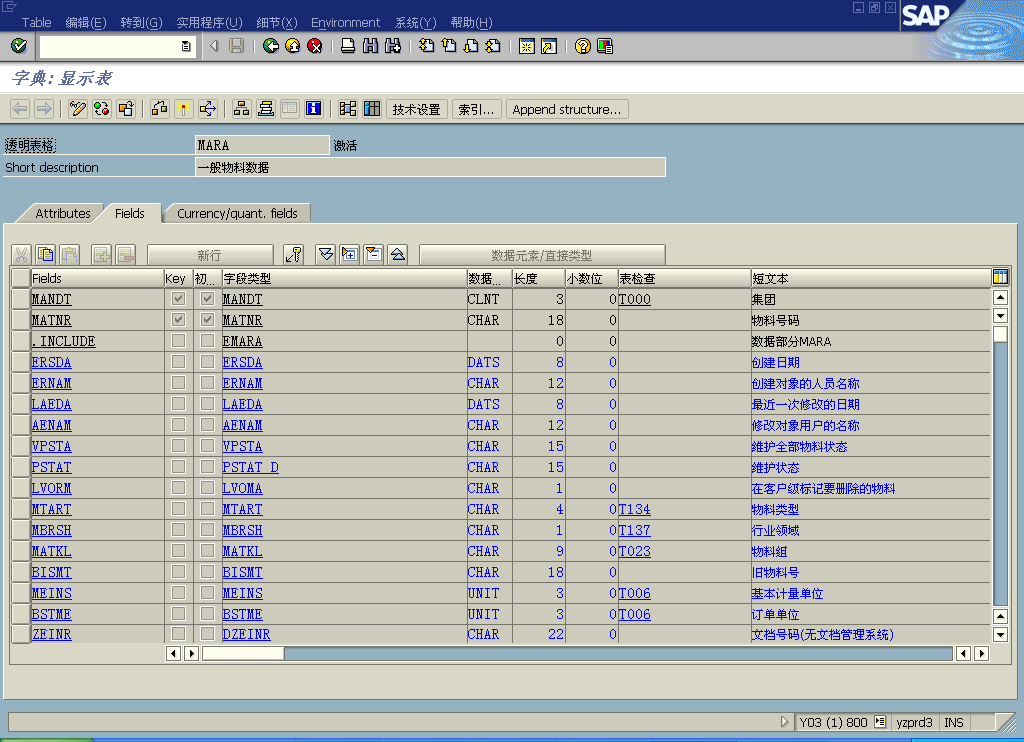
Task: Click the Create New Session icon
Action: pos(526,46)
